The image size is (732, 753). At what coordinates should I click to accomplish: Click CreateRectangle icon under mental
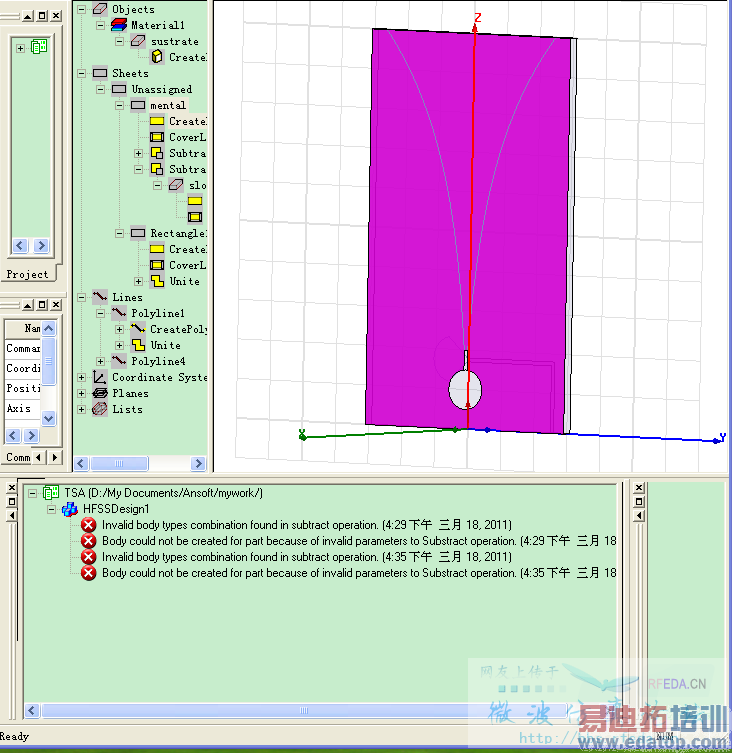(157, 121)
